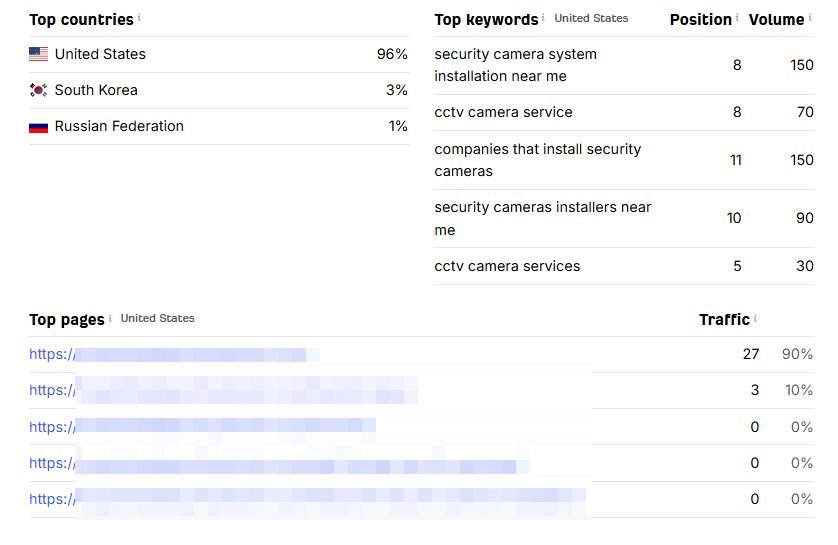Click keyword 'cctv camera services'

coord(507,266)
